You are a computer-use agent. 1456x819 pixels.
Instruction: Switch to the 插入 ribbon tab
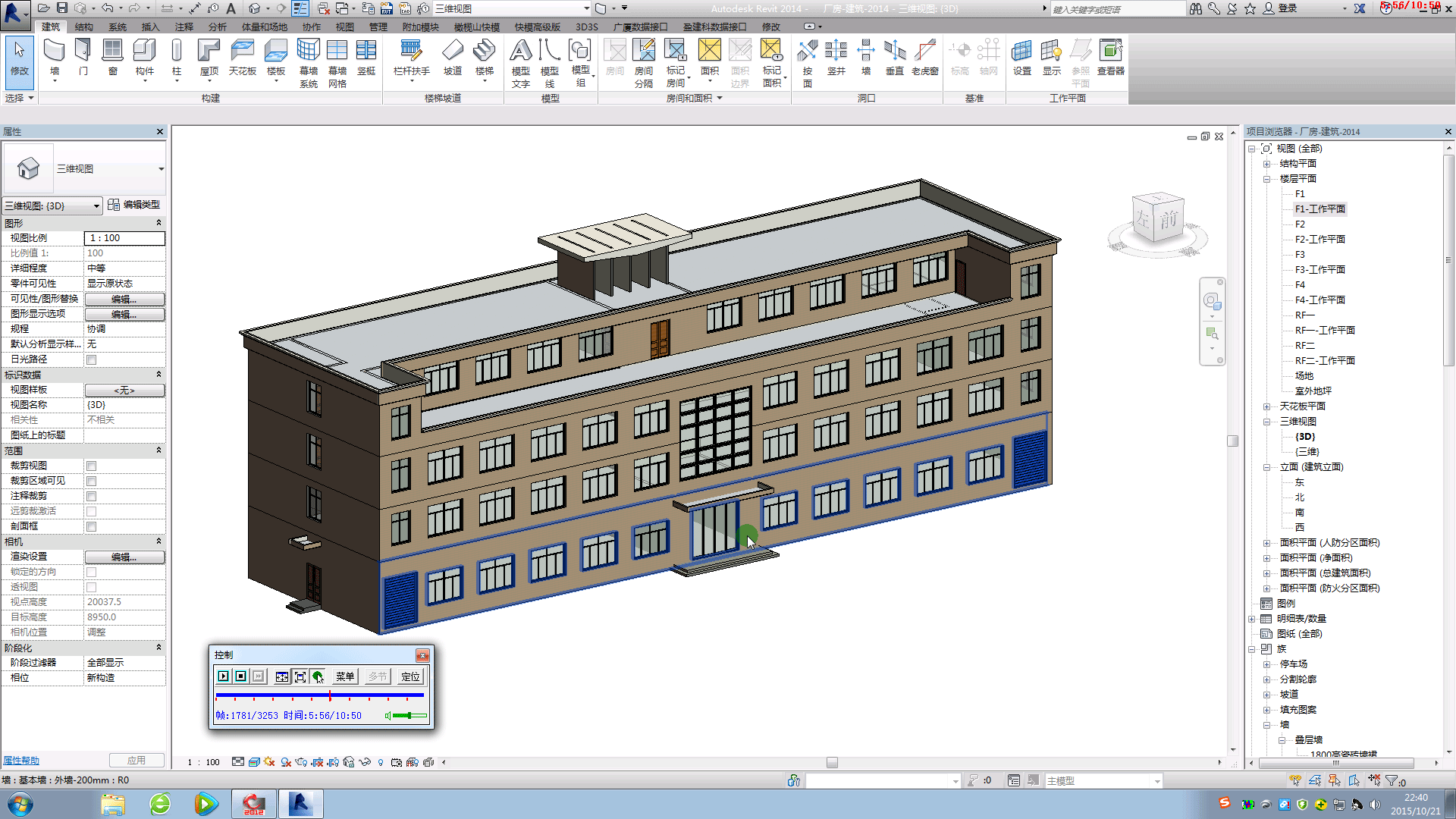point(149,27)
